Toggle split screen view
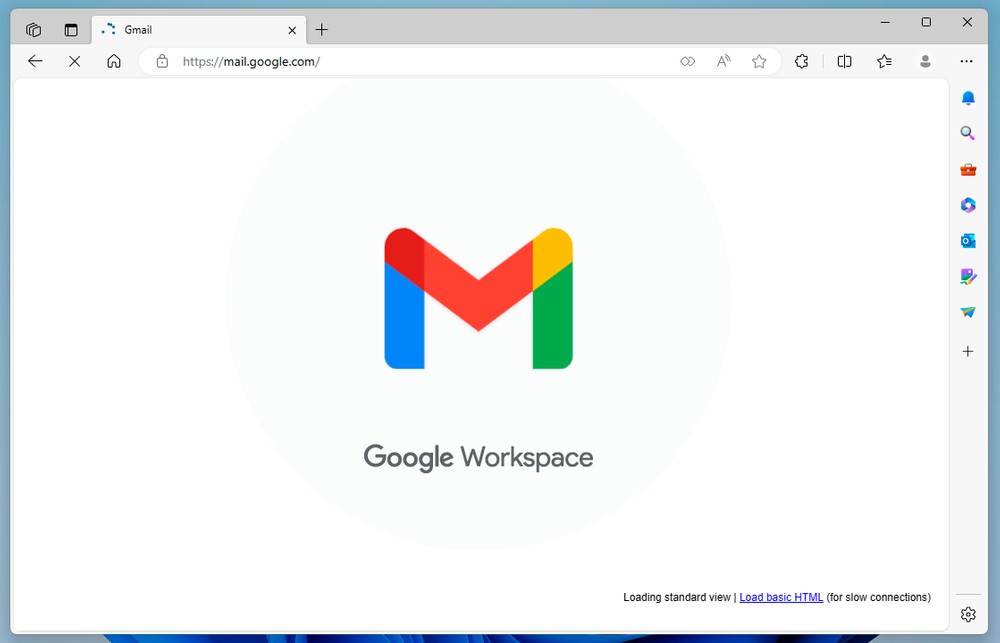This screenshot has width=1000, height=643. [x=844, y=61]
